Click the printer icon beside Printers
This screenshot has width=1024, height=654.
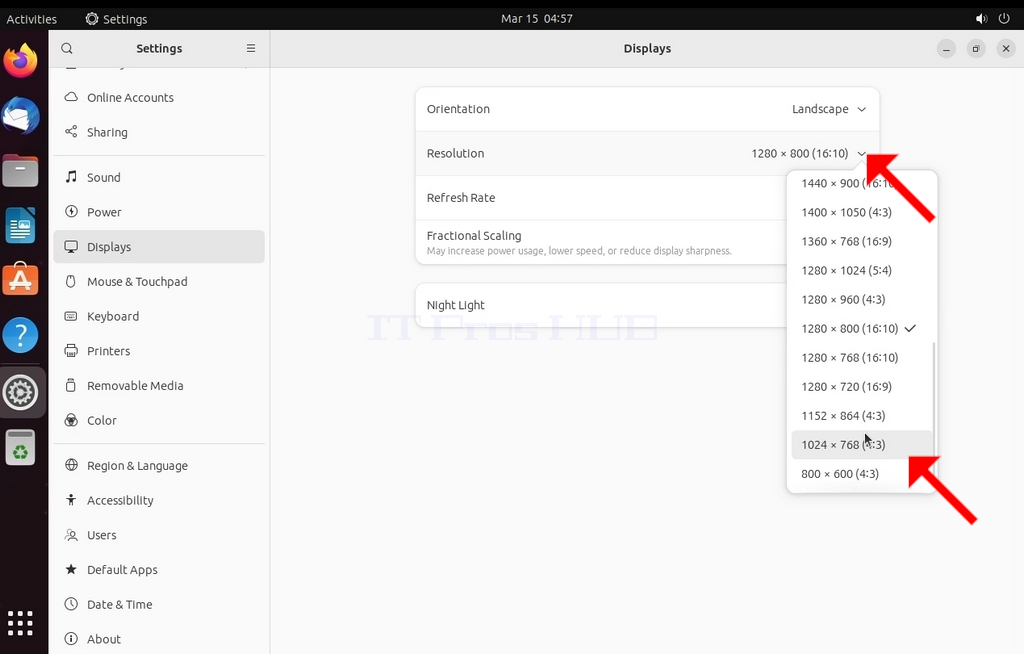(71, 351)
